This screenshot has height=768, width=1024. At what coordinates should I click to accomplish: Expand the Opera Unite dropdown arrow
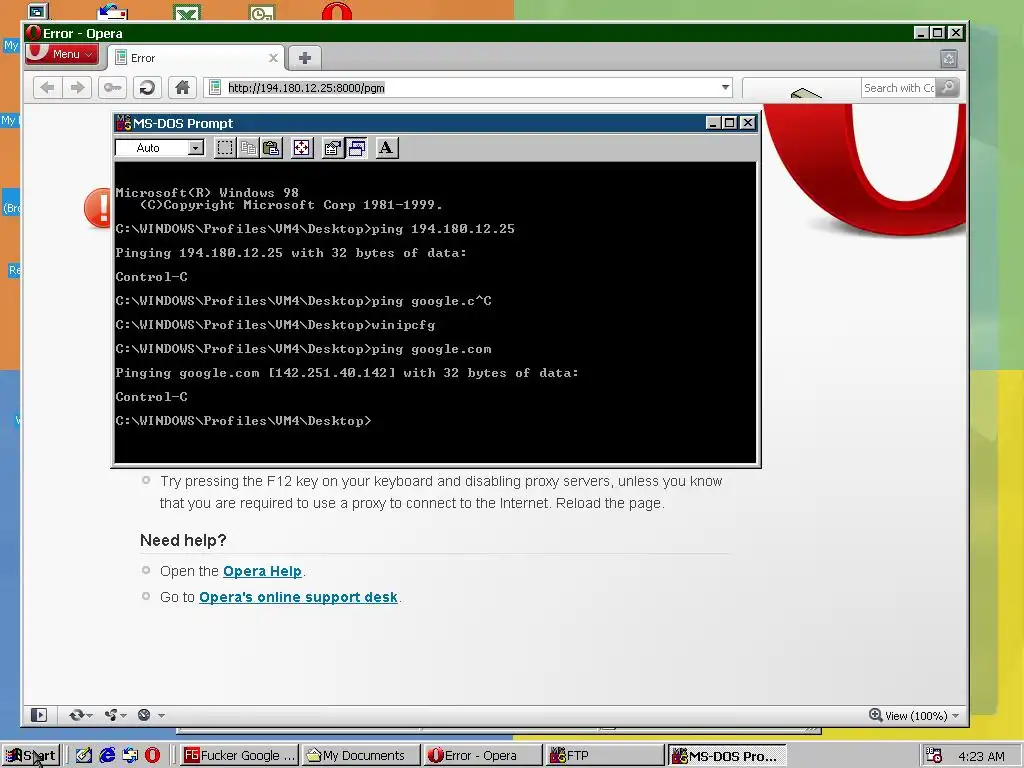point(123,716)
